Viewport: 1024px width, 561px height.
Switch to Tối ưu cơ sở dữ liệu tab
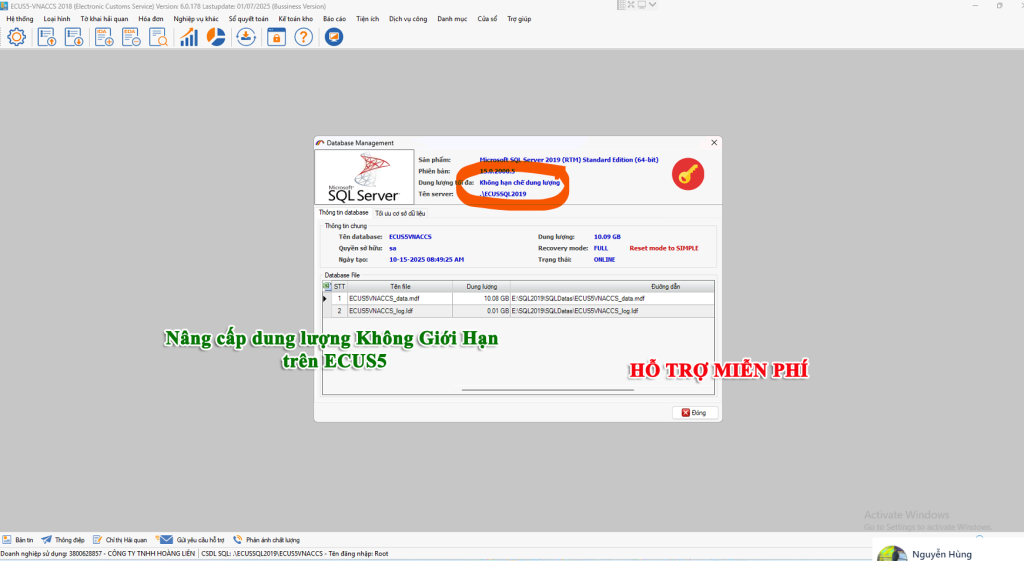pyautogui.click(x=400, y=213)
